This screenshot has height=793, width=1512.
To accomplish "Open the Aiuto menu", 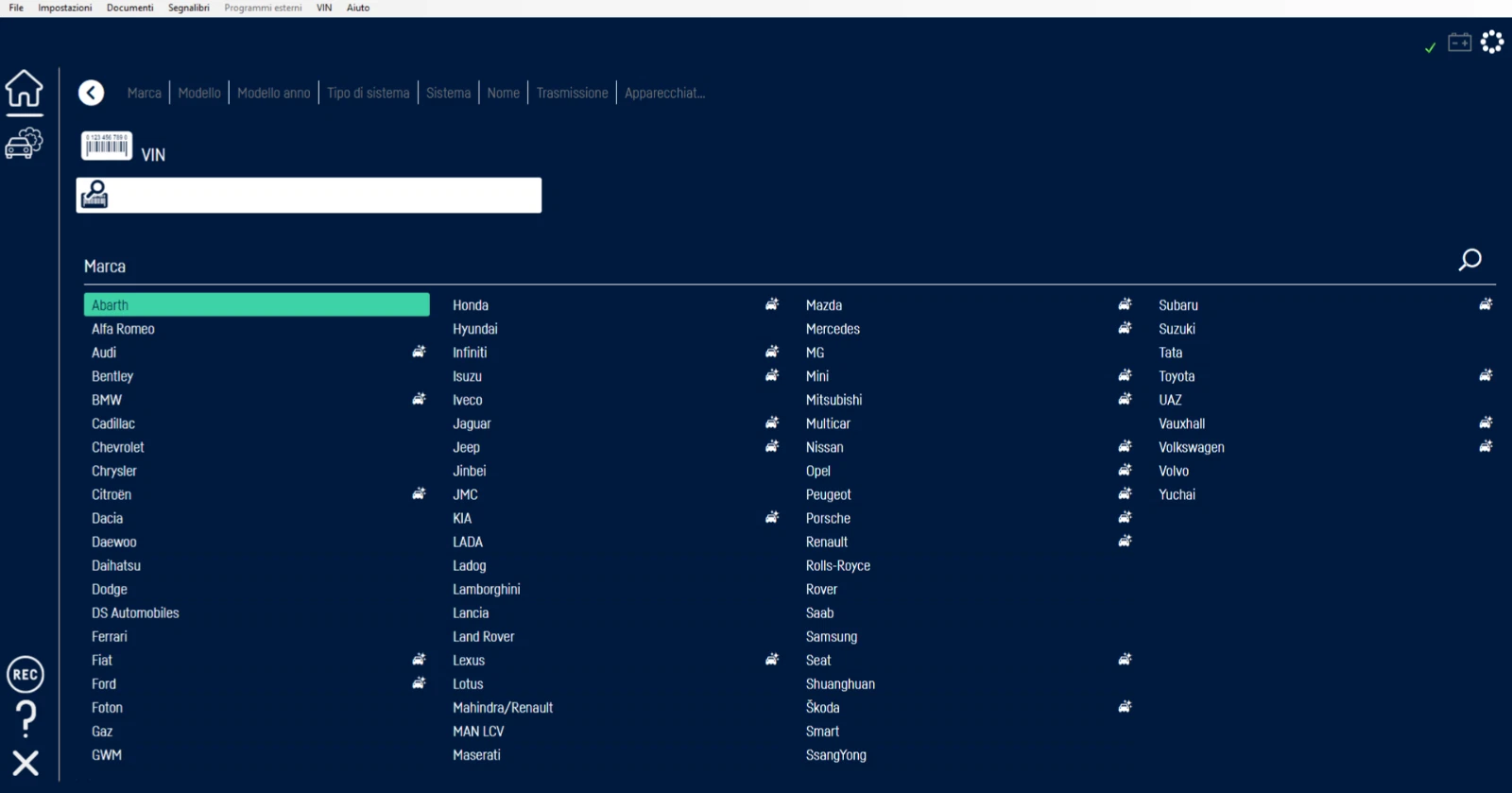I will click(358, 8).
